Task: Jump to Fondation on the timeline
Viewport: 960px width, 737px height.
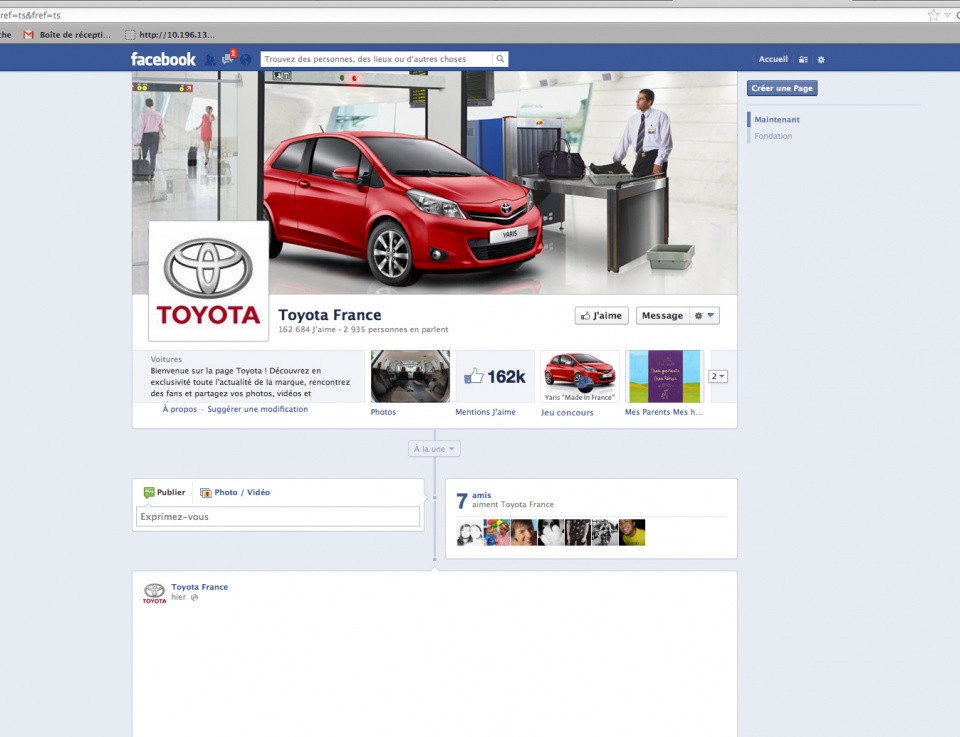Action: tap(773, 136)
